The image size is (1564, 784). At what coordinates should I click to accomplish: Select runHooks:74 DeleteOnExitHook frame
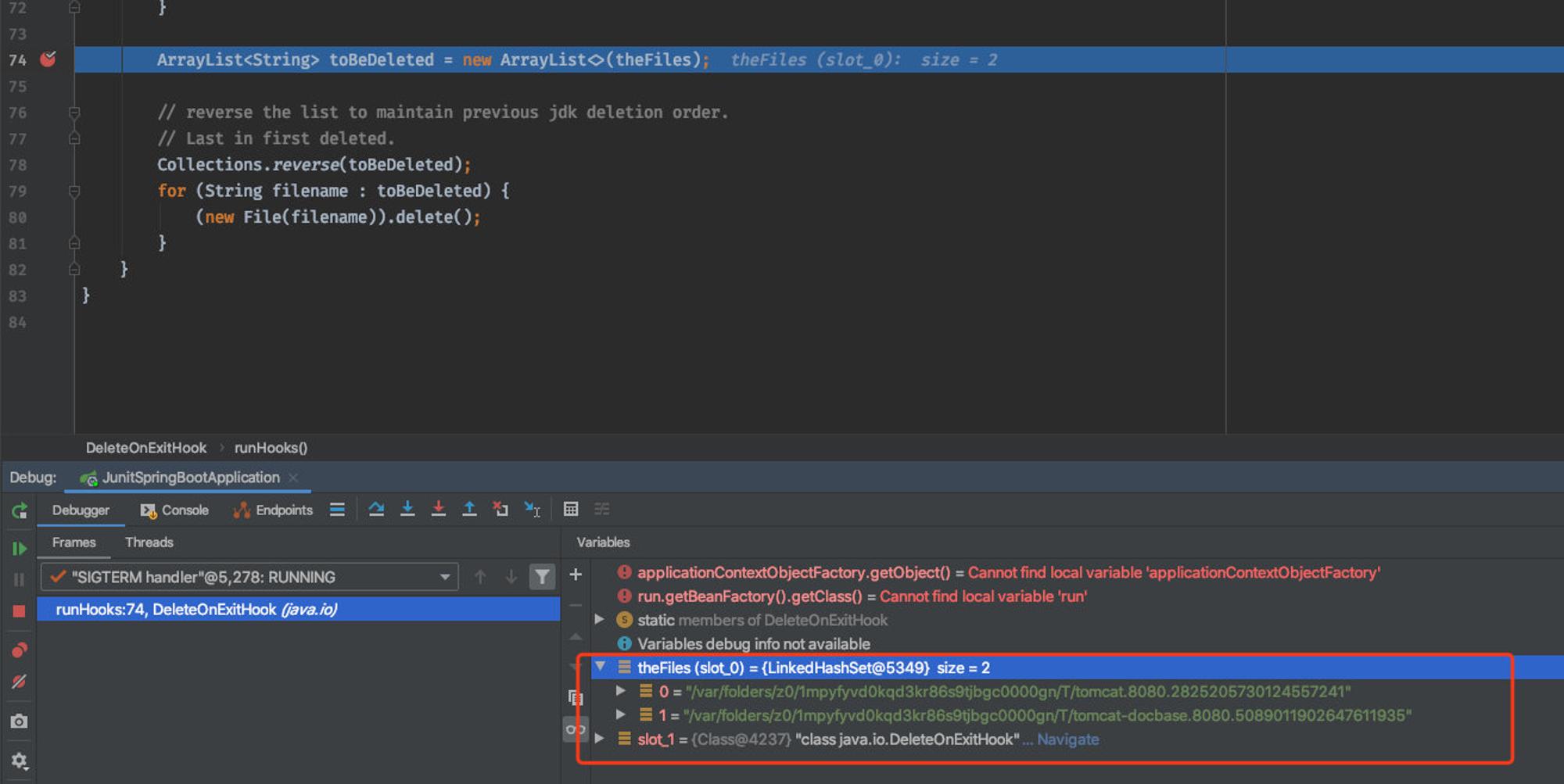click(x=299, y=610)
